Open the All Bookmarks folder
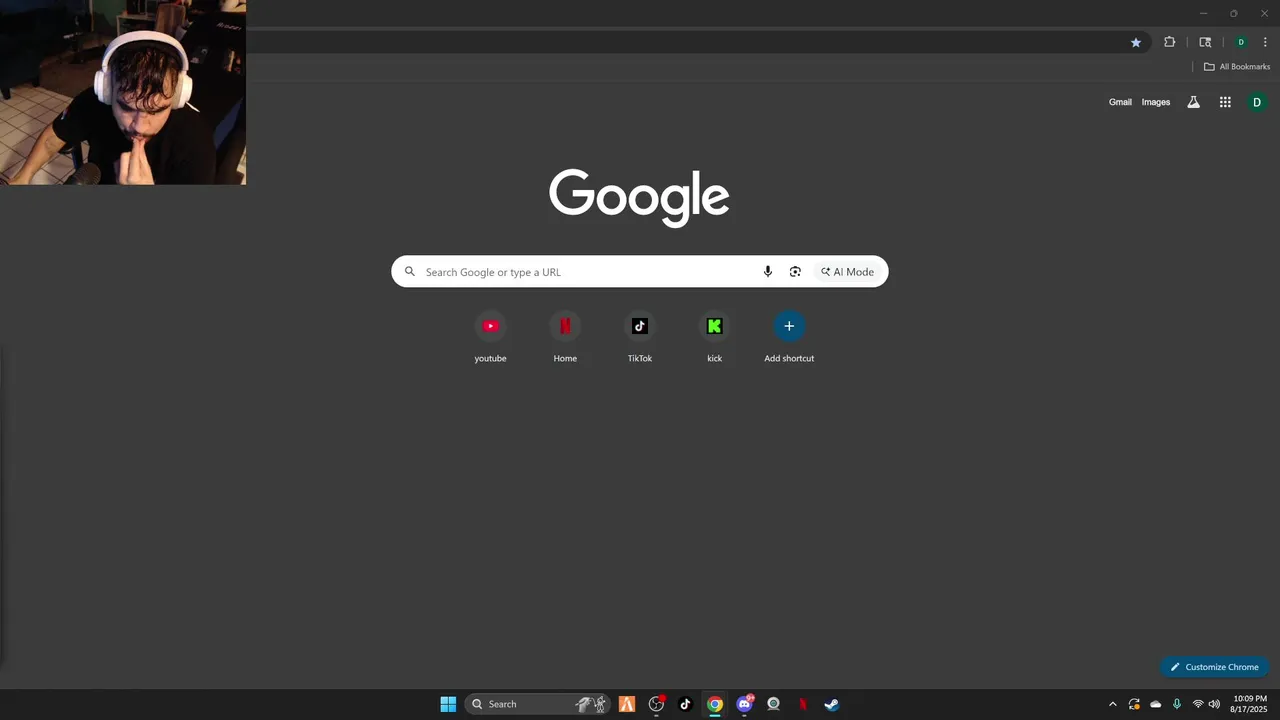 (1237, 67)
